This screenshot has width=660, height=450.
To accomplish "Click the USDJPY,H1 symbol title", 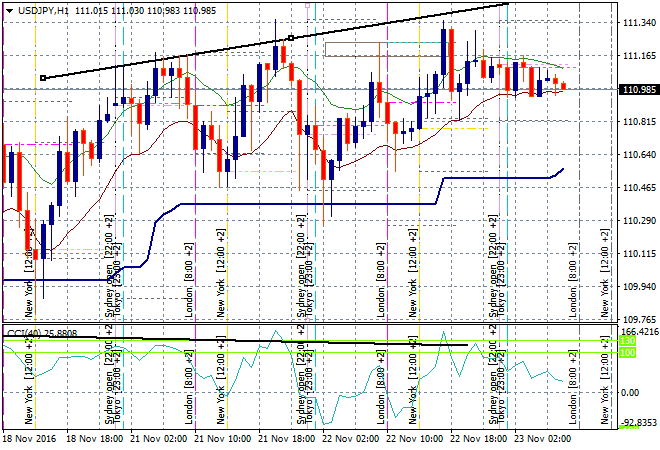I will tap(43, 11).
